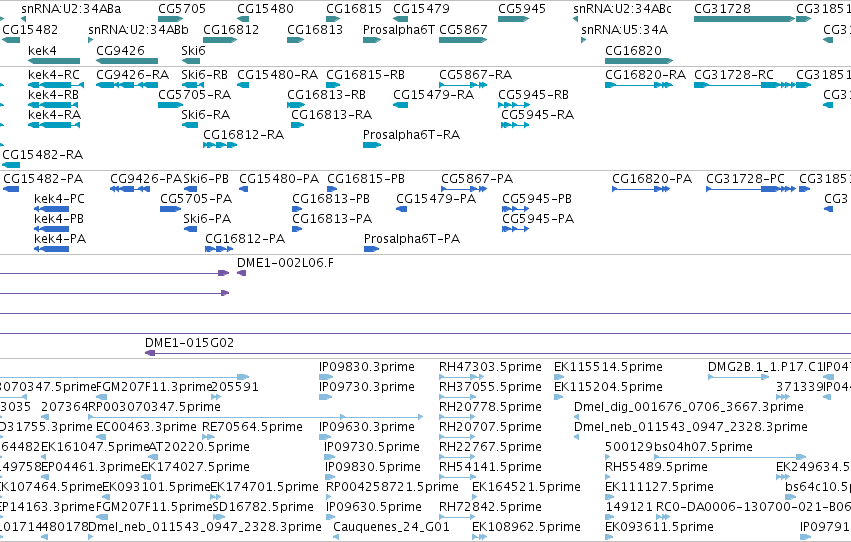
Task: Select EST Cauquenes_24_G01
Action: coord(391,527)
